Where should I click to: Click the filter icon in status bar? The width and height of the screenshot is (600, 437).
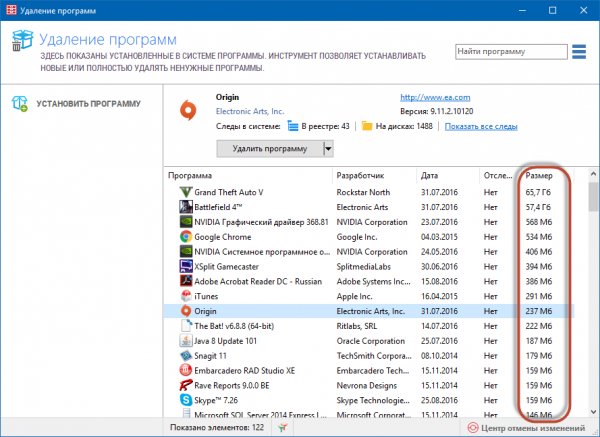pos(283,428)
